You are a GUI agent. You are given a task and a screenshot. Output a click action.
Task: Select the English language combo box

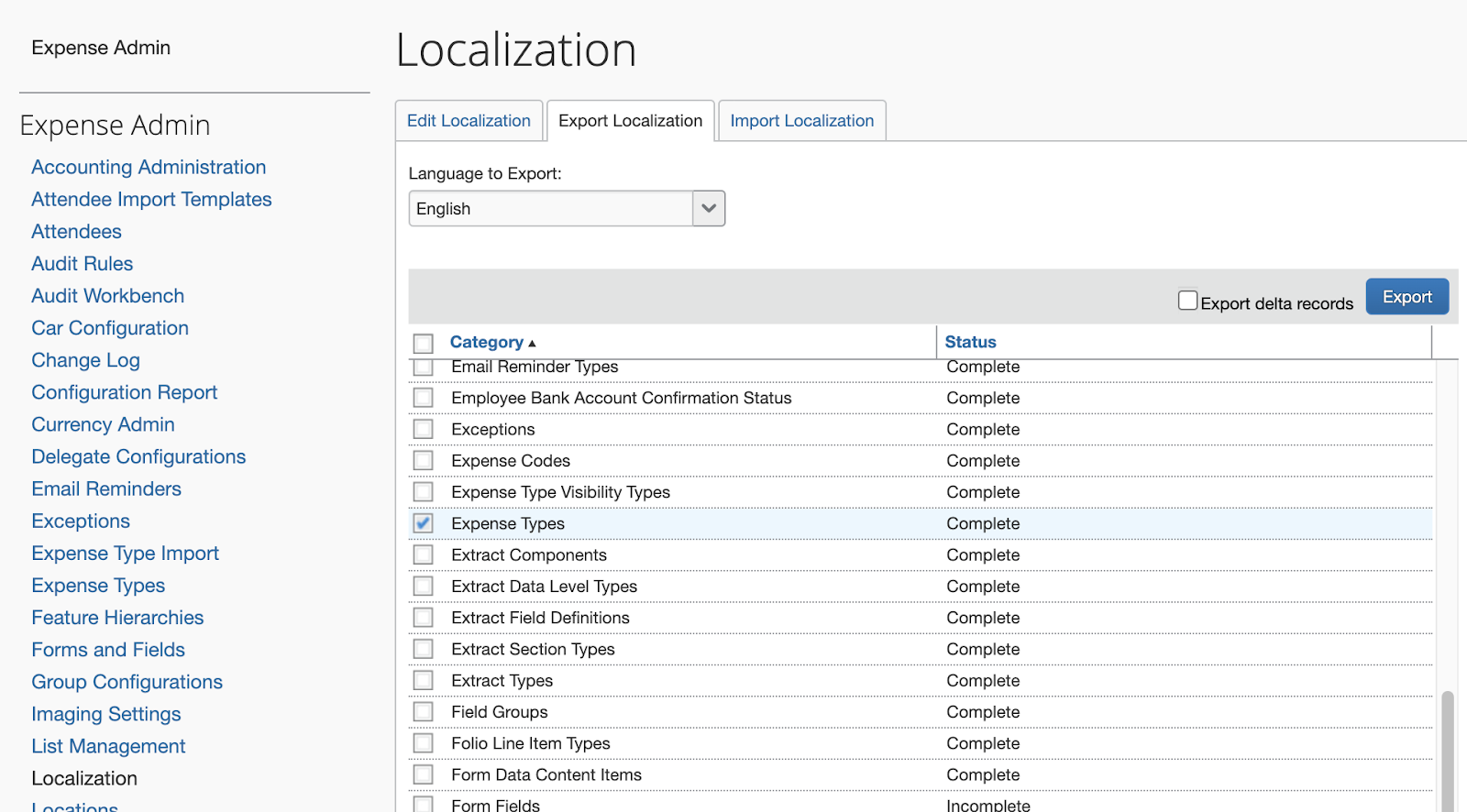550,209
